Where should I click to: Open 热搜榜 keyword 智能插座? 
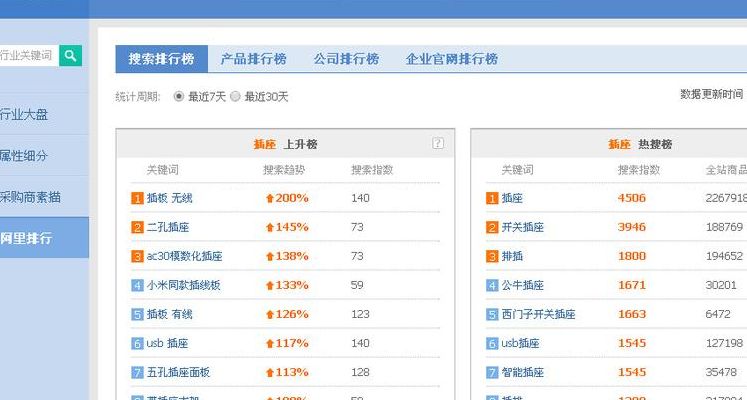[523, 372]
